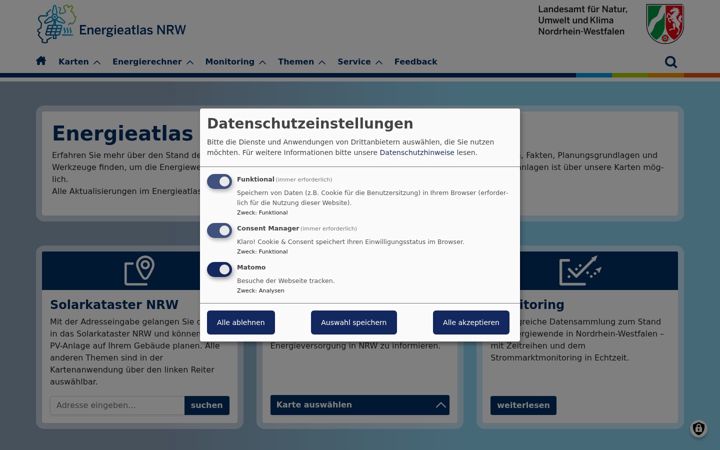Screen dimensions: 720x450
Task: Click 'Besuche der Webseite tracken.' text
Action: pyautogui.click(x=286, y=281)
